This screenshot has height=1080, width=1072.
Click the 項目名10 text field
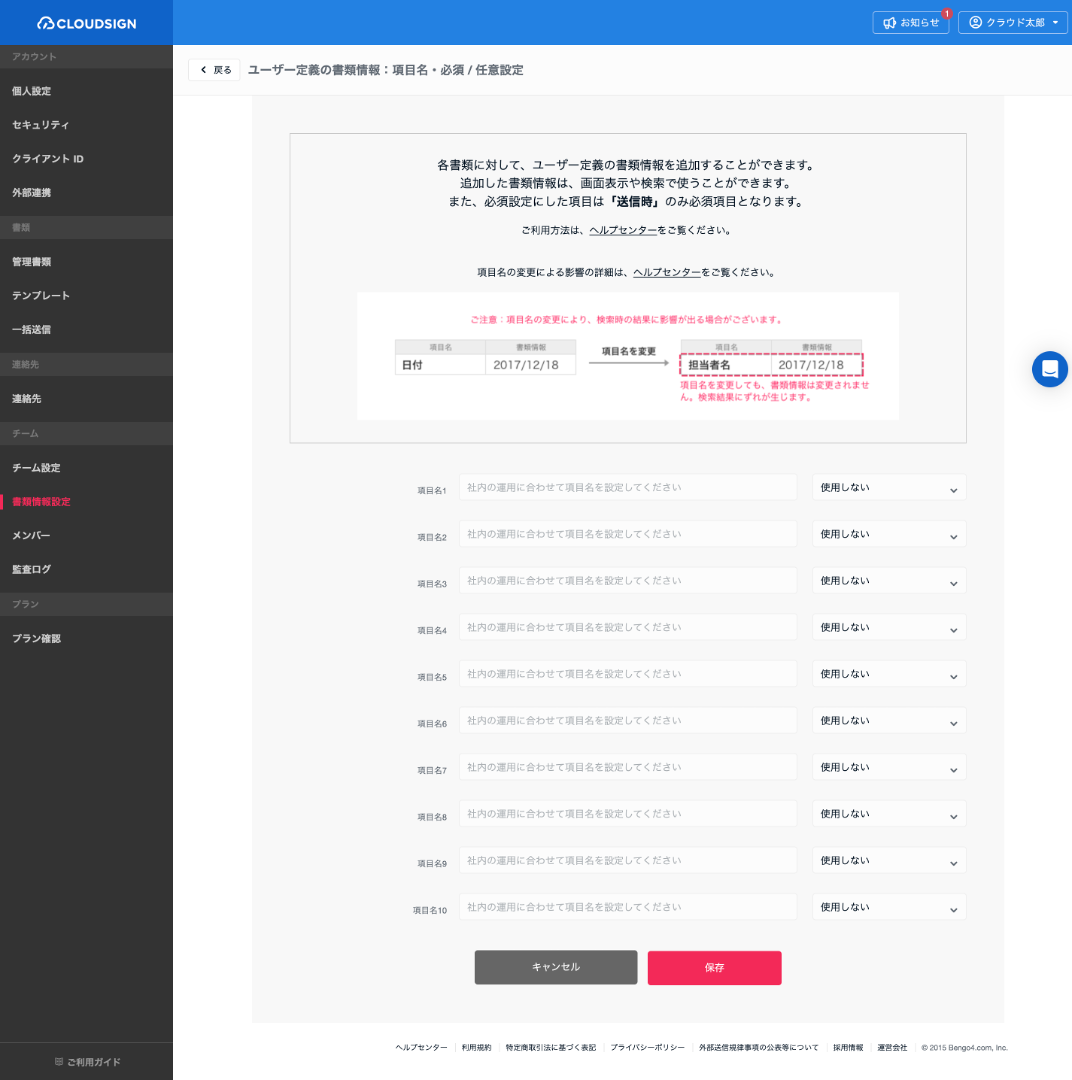click(x=628, y=907)
